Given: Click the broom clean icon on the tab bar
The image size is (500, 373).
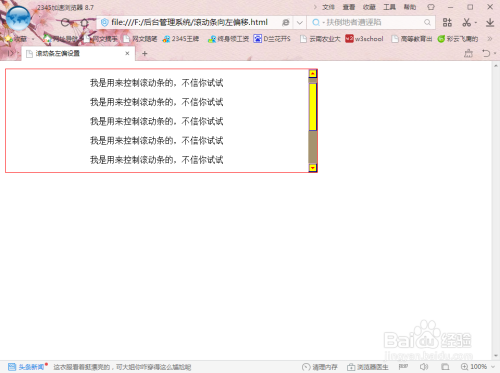Looking at the screenshot, I should [468, 53].
